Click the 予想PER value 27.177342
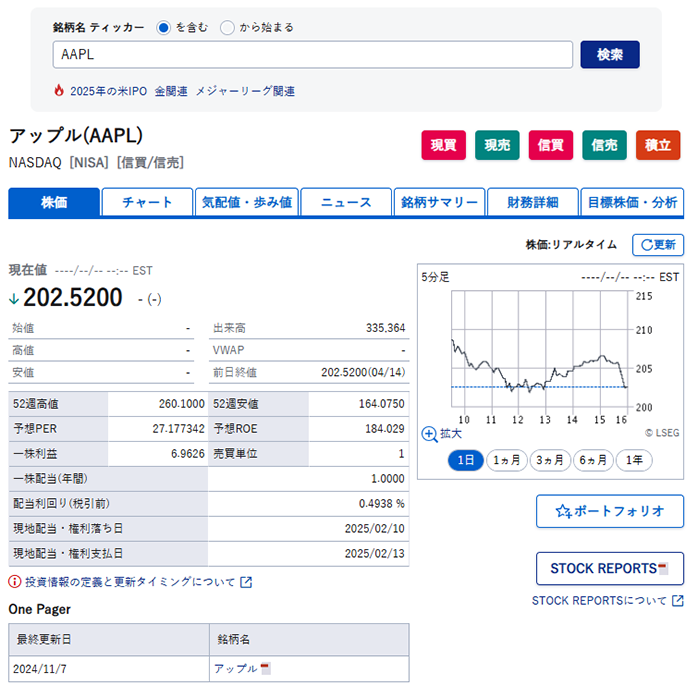The height and width of the screenshot is (691, 690). [178, 429]
